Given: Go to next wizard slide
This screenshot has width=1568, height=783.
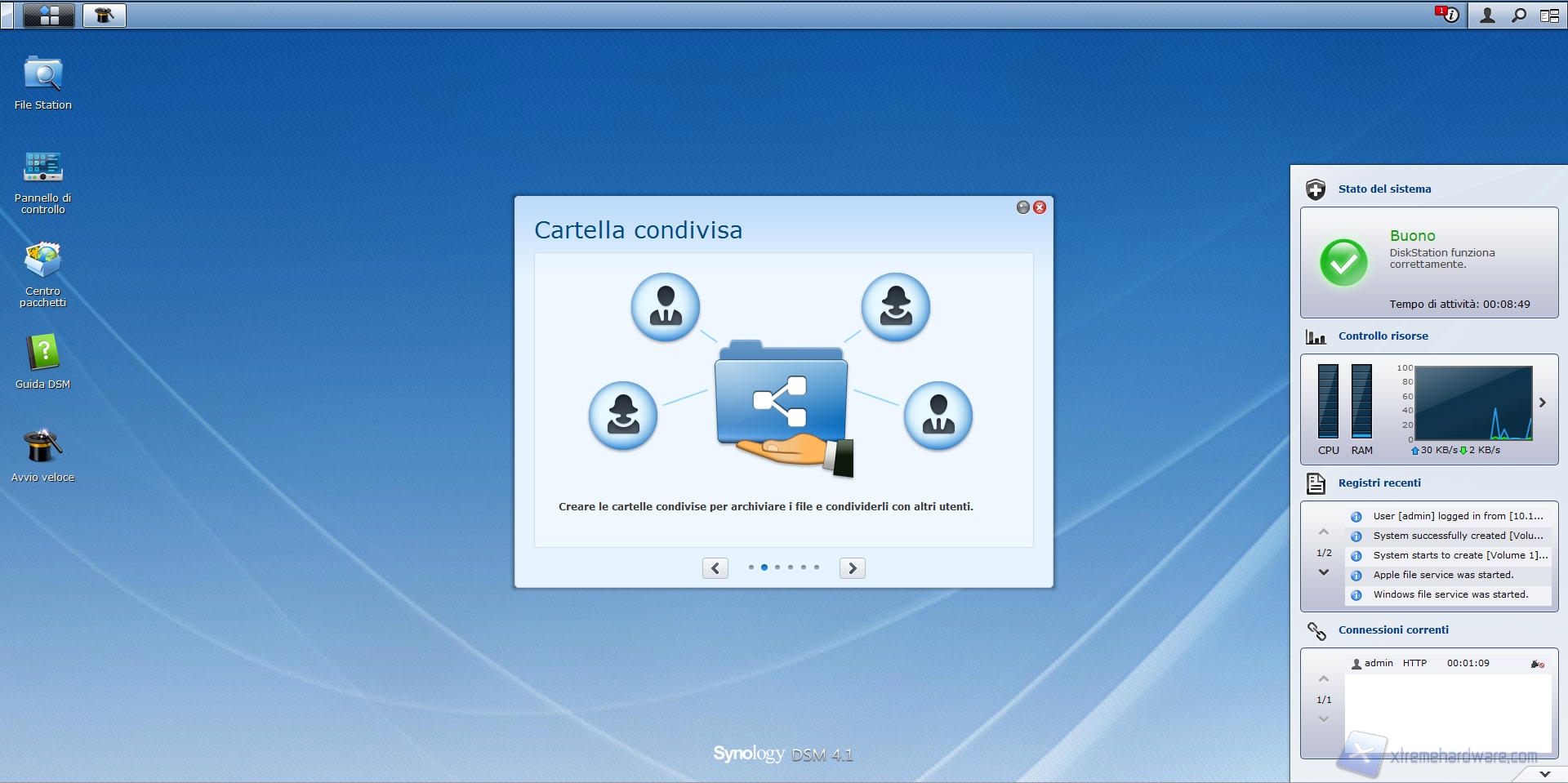Looking at the screenshot, I should pyautogui.click(x=852, y=568).
